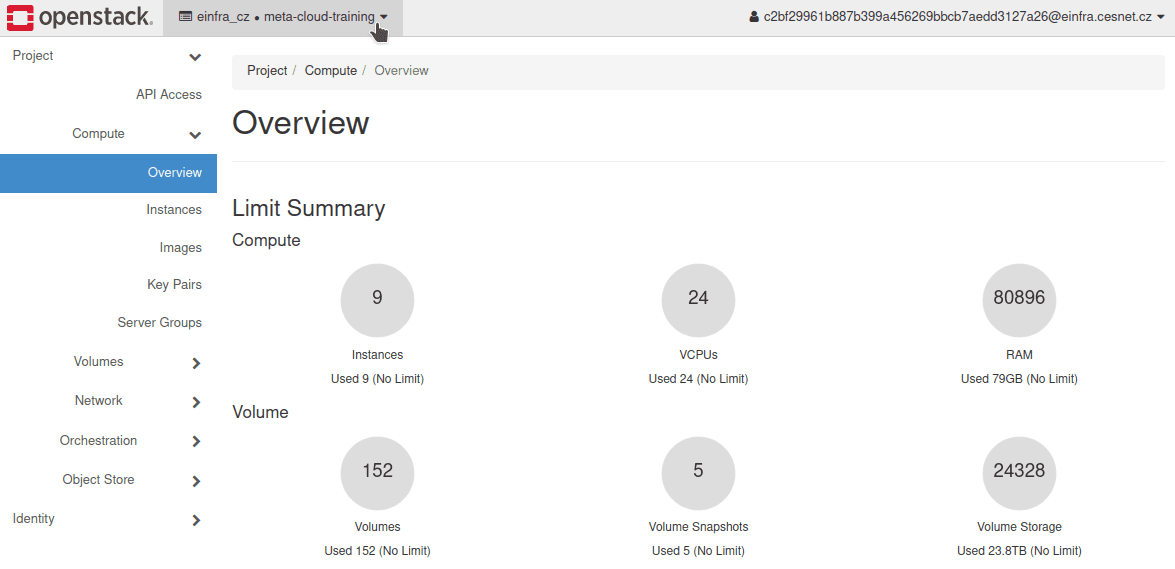Click the Instances usage pie chart
The height and width of the screenshot is (569, 1175).
(377, 299)
